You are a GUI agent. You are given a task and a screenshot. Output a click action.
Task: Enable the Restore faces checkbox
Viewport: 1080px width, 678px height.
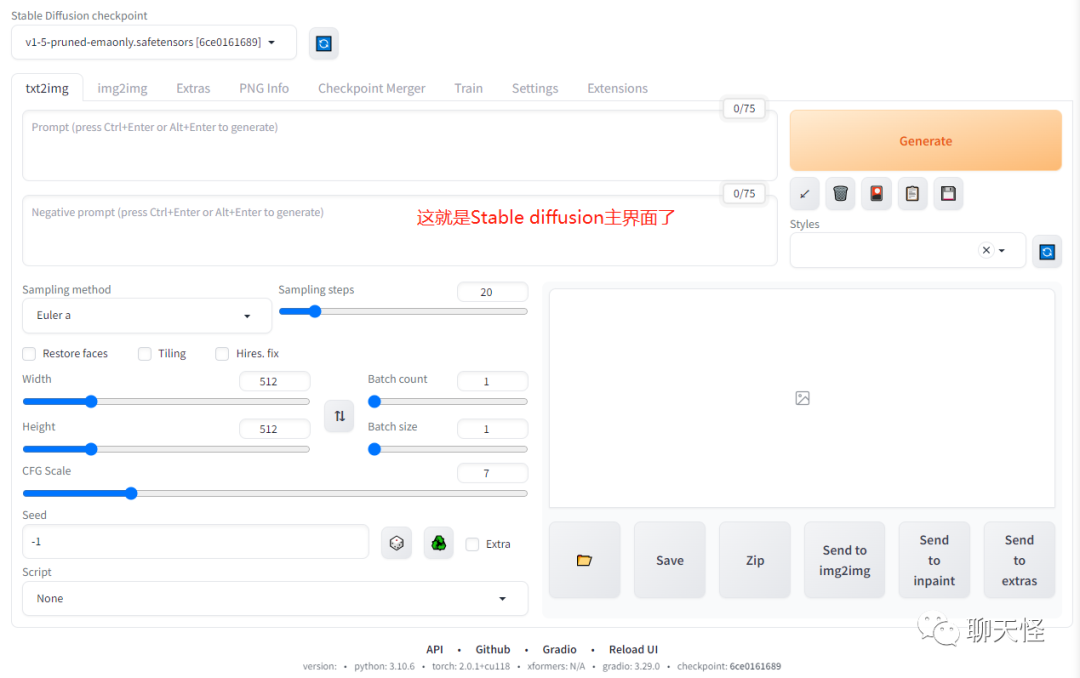pos(29,353)
